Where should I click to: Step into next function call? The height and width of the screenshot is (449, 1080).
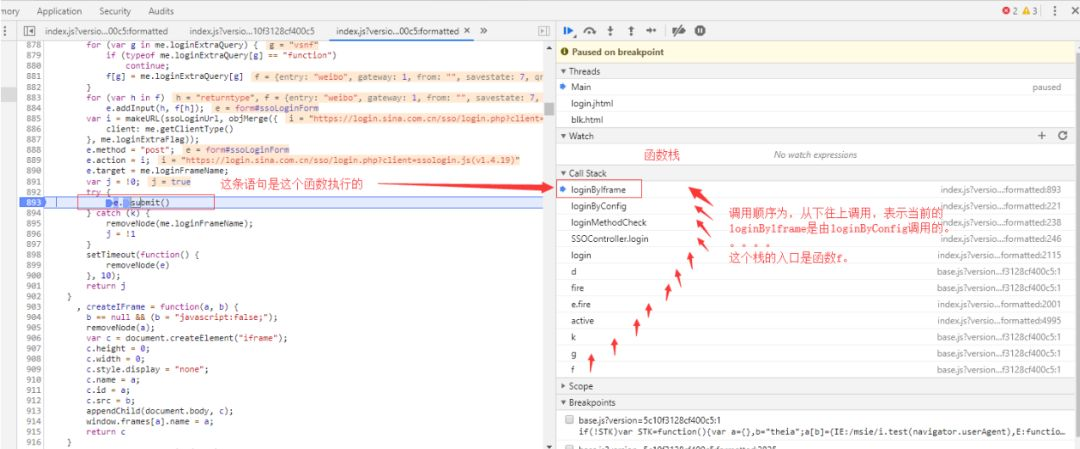pos(610,31)
